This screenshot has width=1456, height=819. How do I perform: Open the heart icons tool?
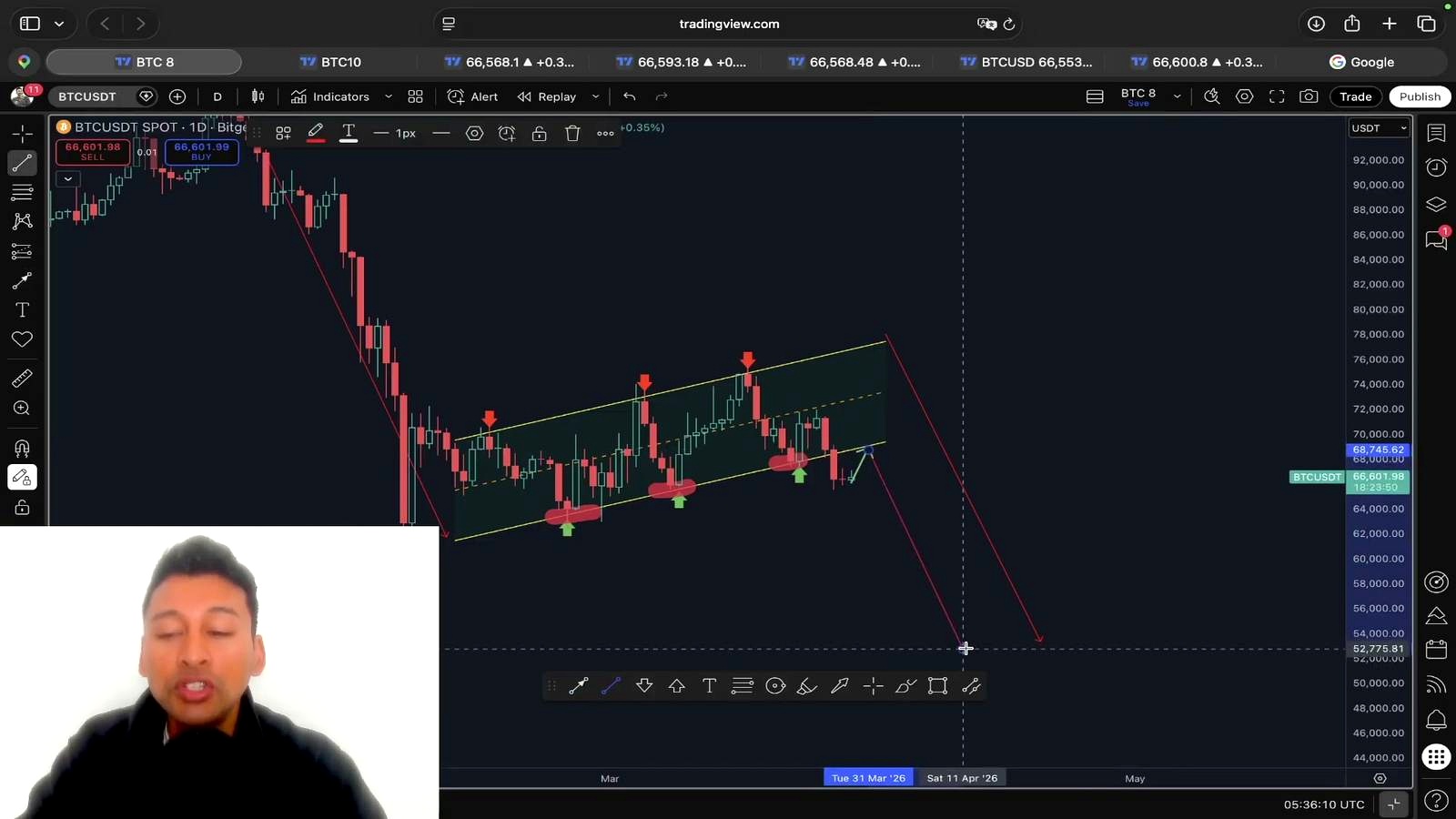pos(22,339)
